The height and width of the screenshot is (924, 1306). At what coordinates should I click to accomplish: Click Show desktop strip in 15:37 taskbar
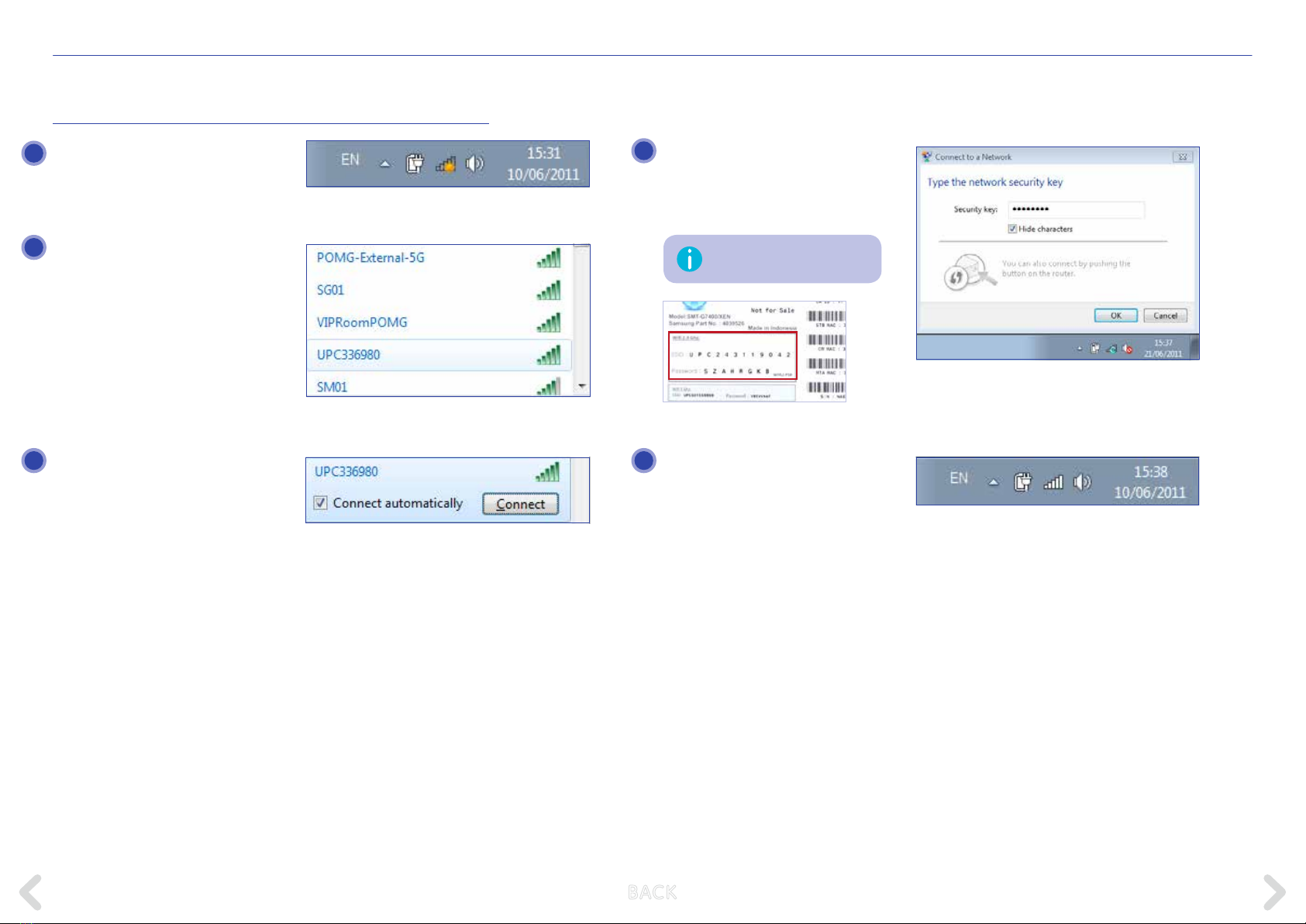1194,347
